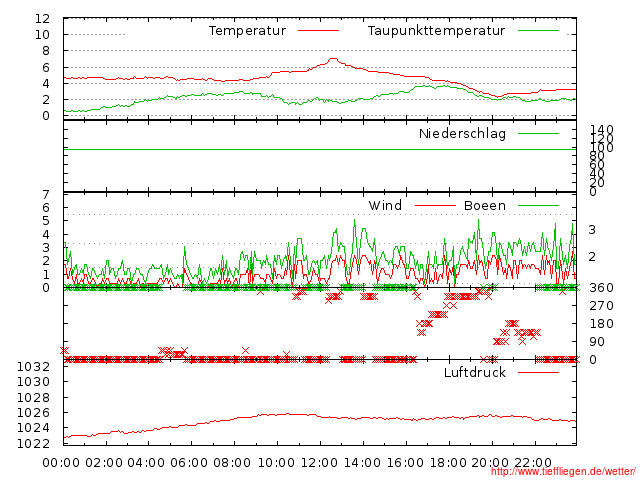
Task: Click the 360 wind direction axis value
Action: tap(601, 288)
